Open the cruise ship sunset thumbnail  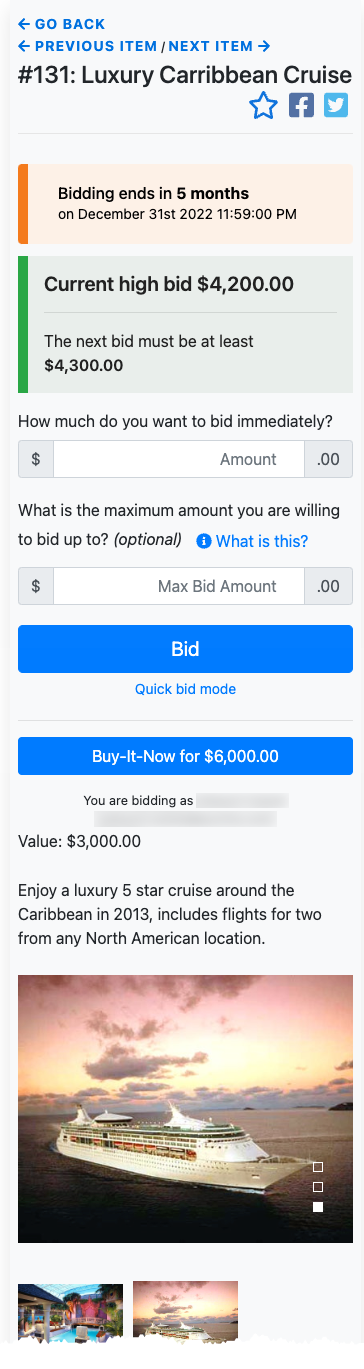point(185,1311)
